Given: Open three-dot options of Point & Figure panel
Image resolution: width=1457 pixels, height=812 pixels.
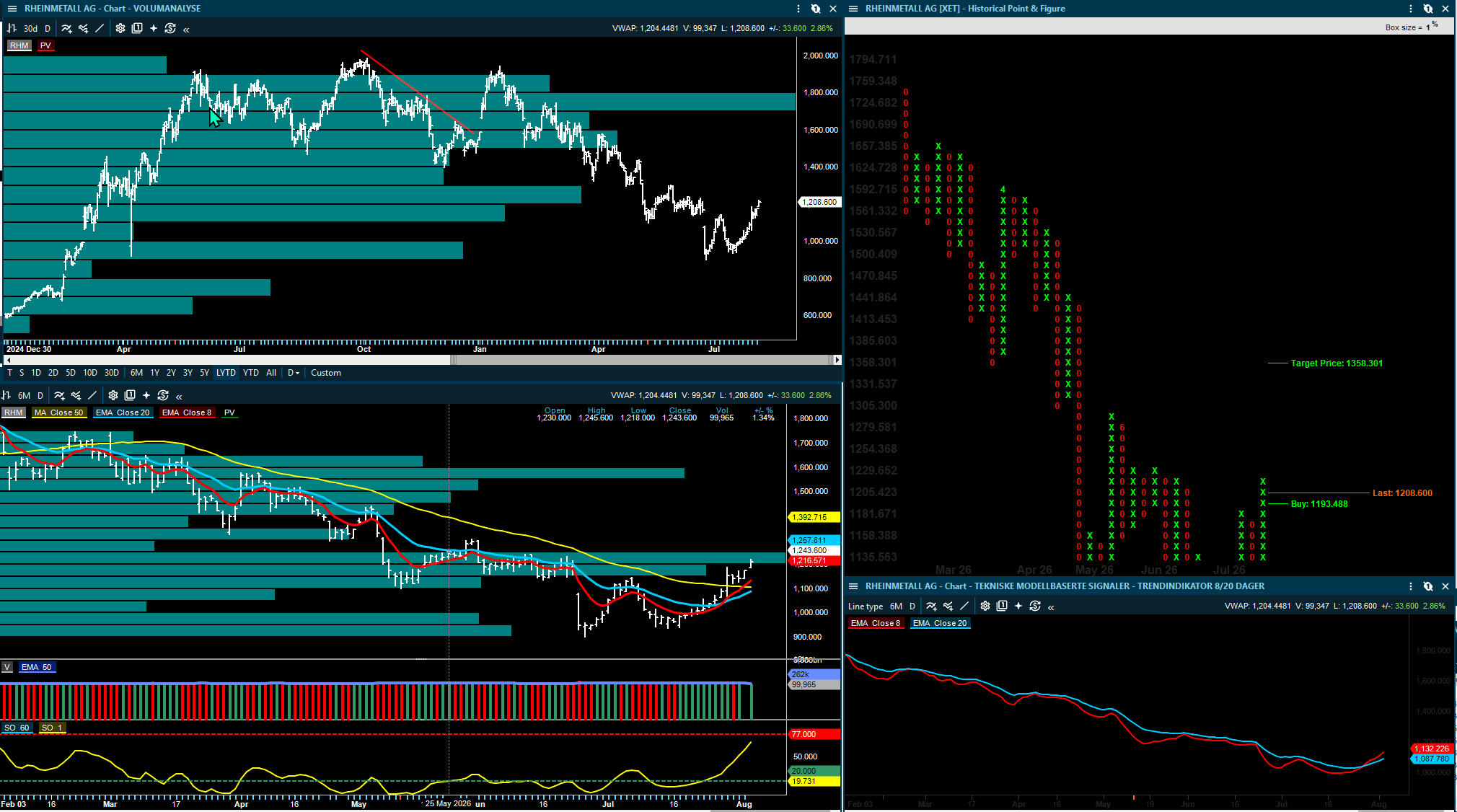Looking at the screenshot, I should pos(1411,9).
